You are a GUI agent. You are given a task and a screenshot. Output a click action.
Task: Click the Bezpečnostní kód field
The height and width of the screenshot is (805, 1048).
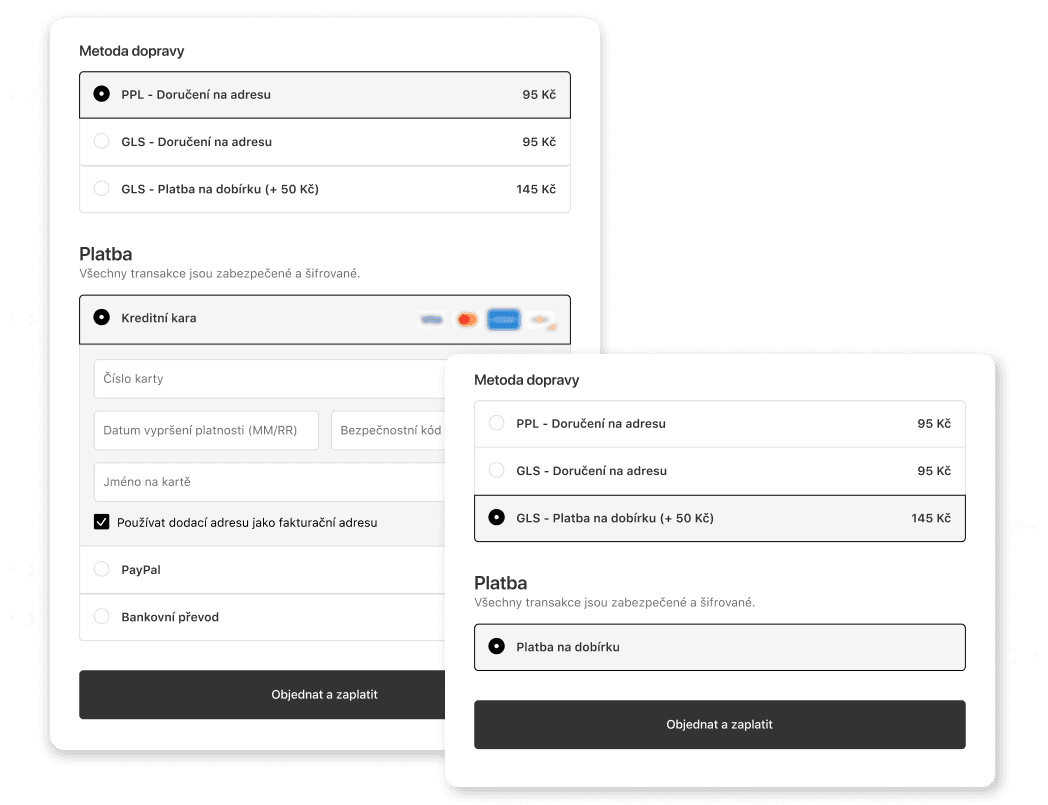coord(388,430)
